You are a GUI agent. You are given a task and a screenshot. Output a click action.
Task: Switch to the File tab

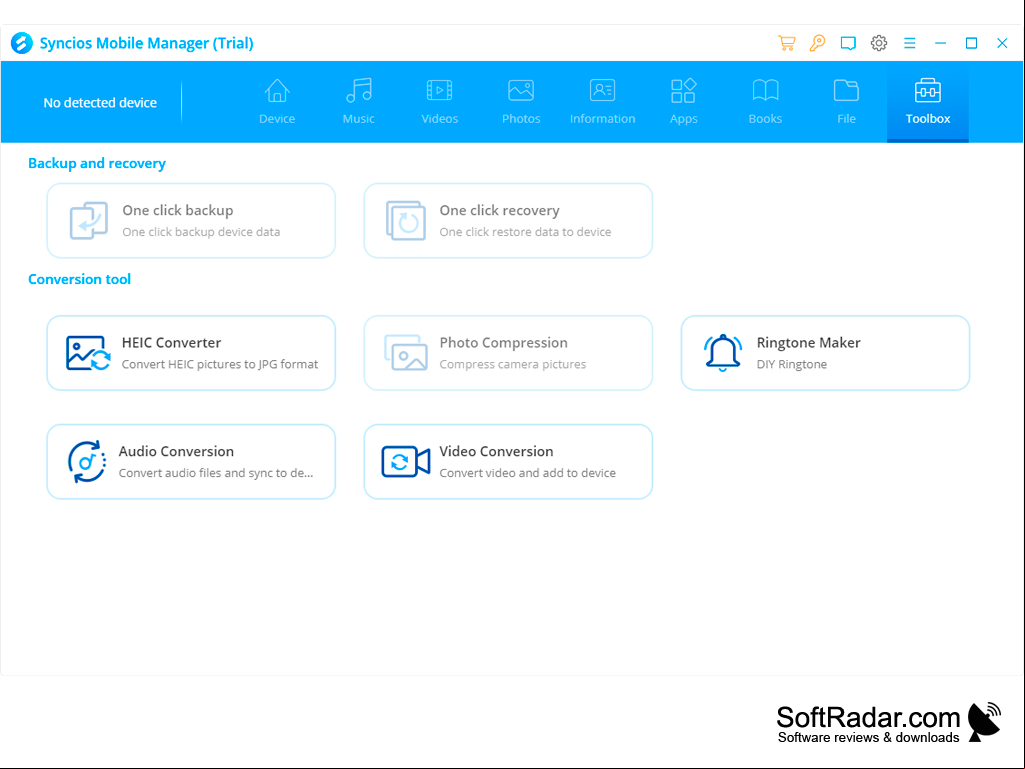[x=847, y=101]
